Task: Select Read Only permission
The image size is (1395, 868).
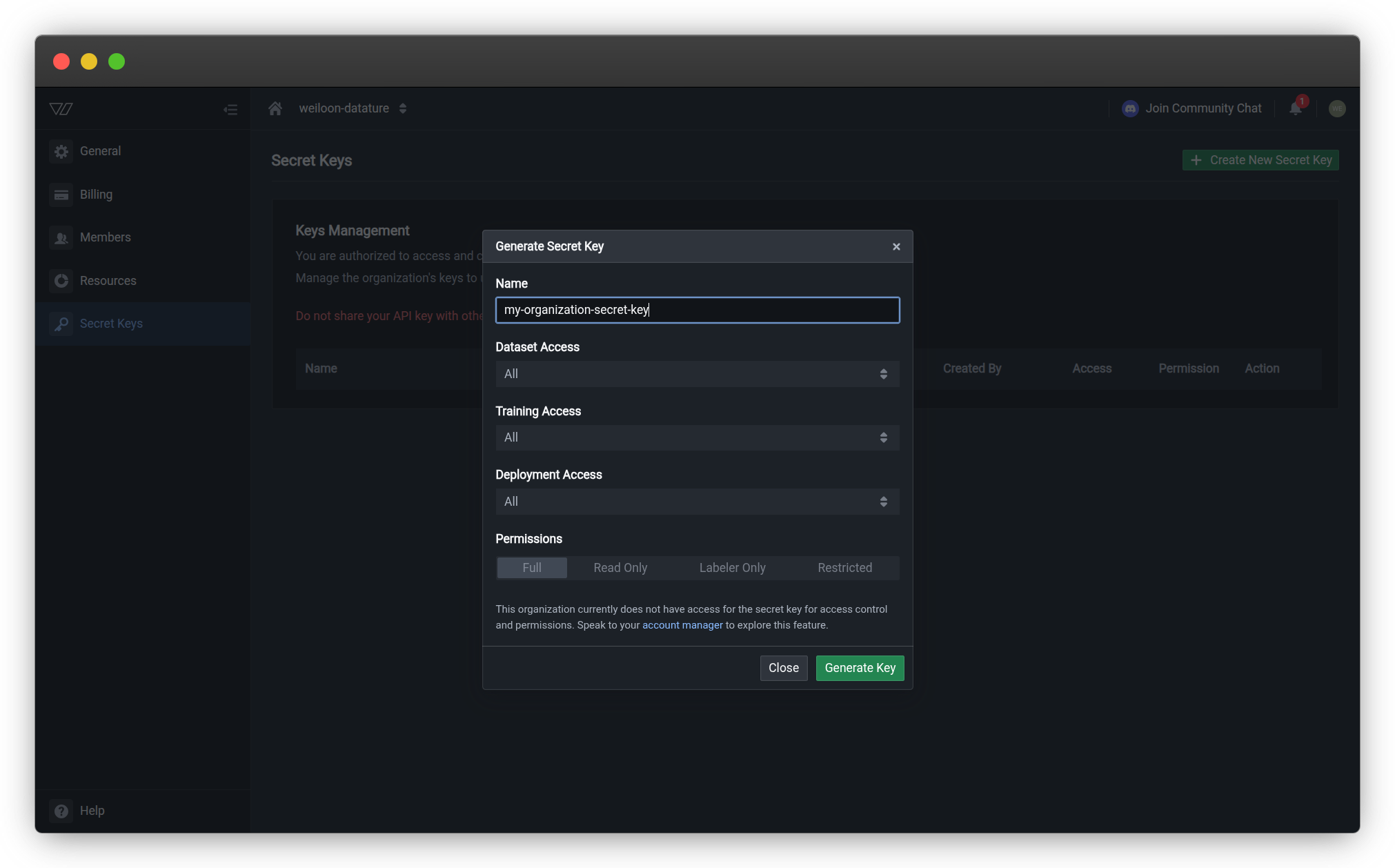Action: pyautogui.click(x=620, y=567)
